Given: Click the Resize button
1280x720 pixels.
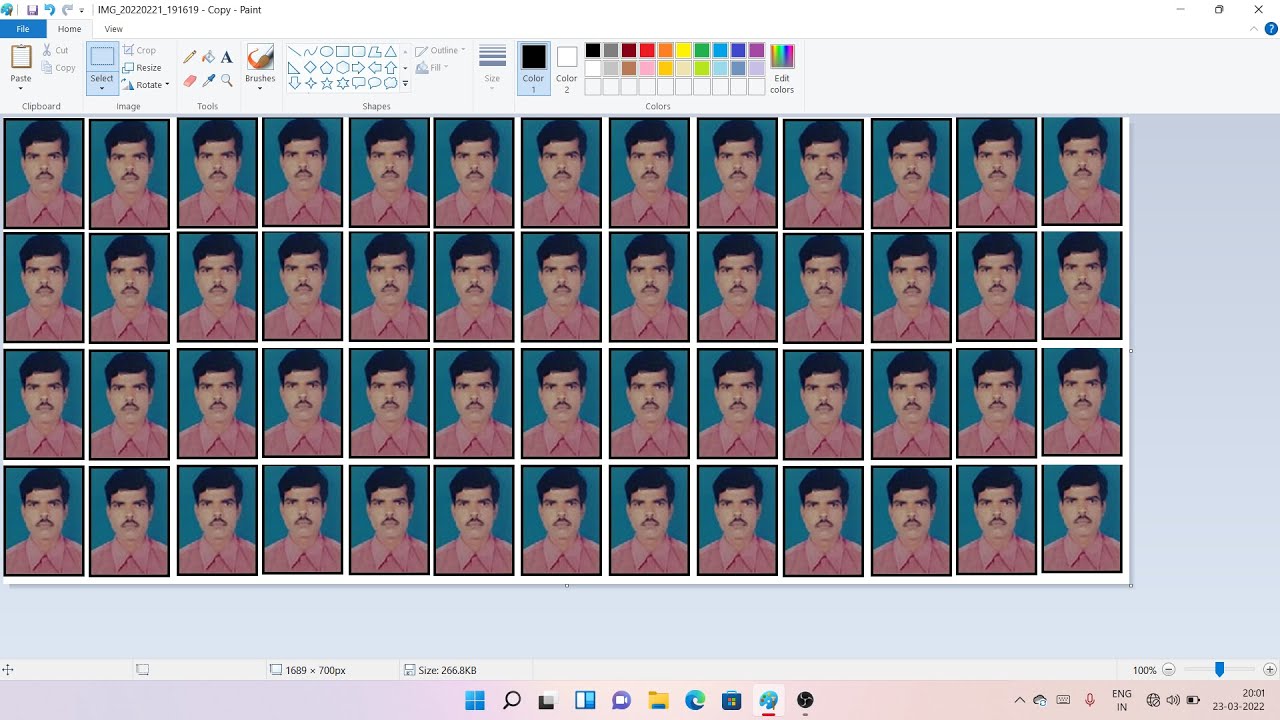Looking at the screenshot, I should coord(142,67).
